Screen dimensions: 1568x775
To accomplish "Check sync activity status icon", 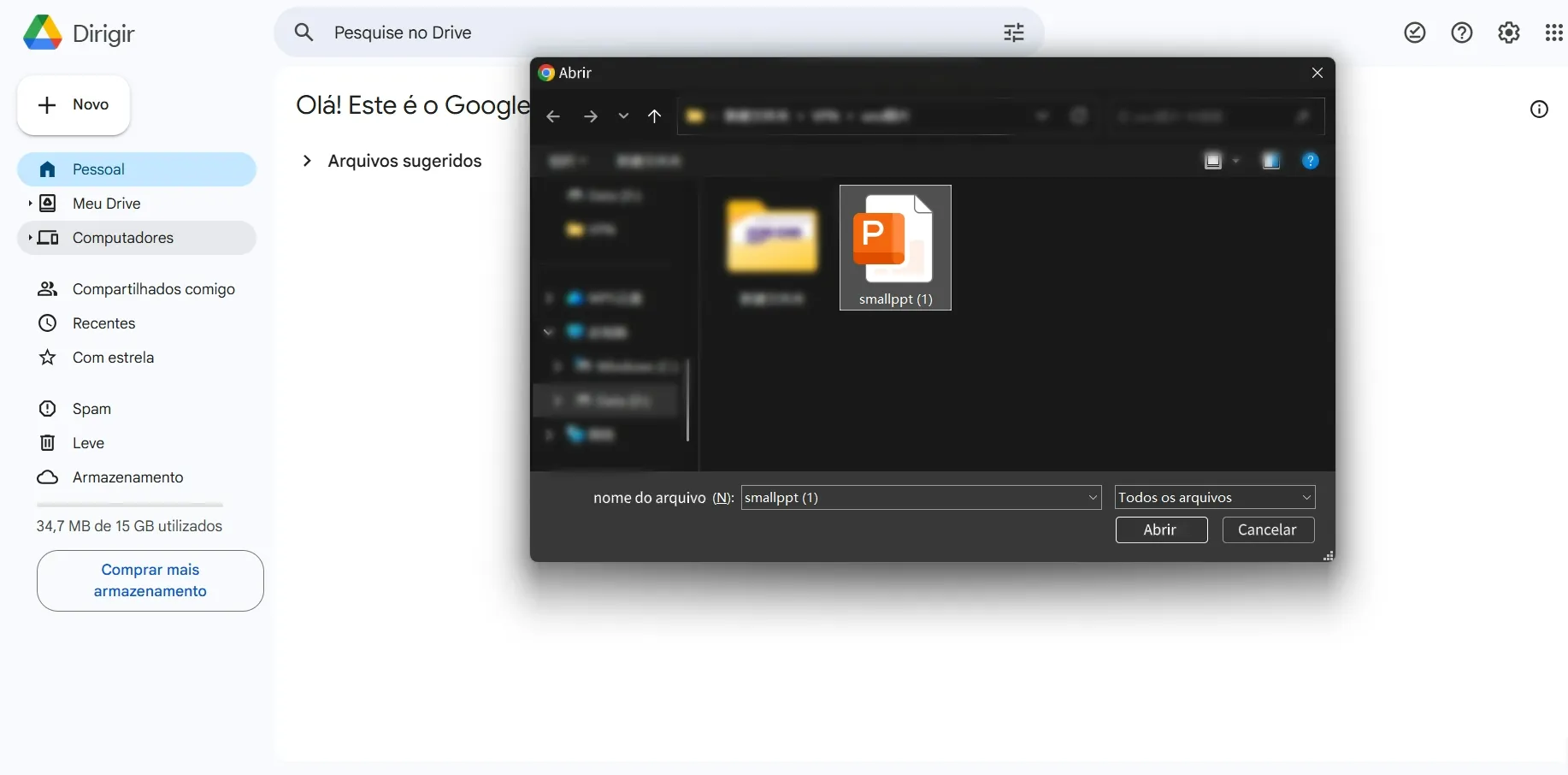I will [x=1415, y=33].
